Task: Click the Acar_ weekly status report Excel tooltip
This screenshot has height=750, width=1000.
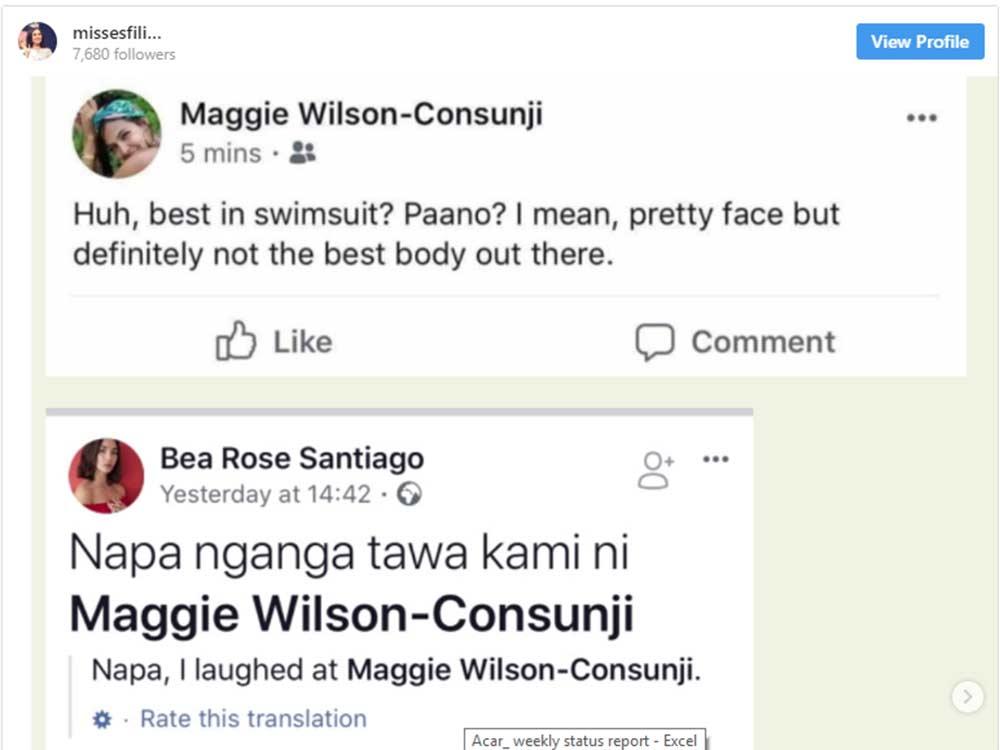Action: [585, 741]
